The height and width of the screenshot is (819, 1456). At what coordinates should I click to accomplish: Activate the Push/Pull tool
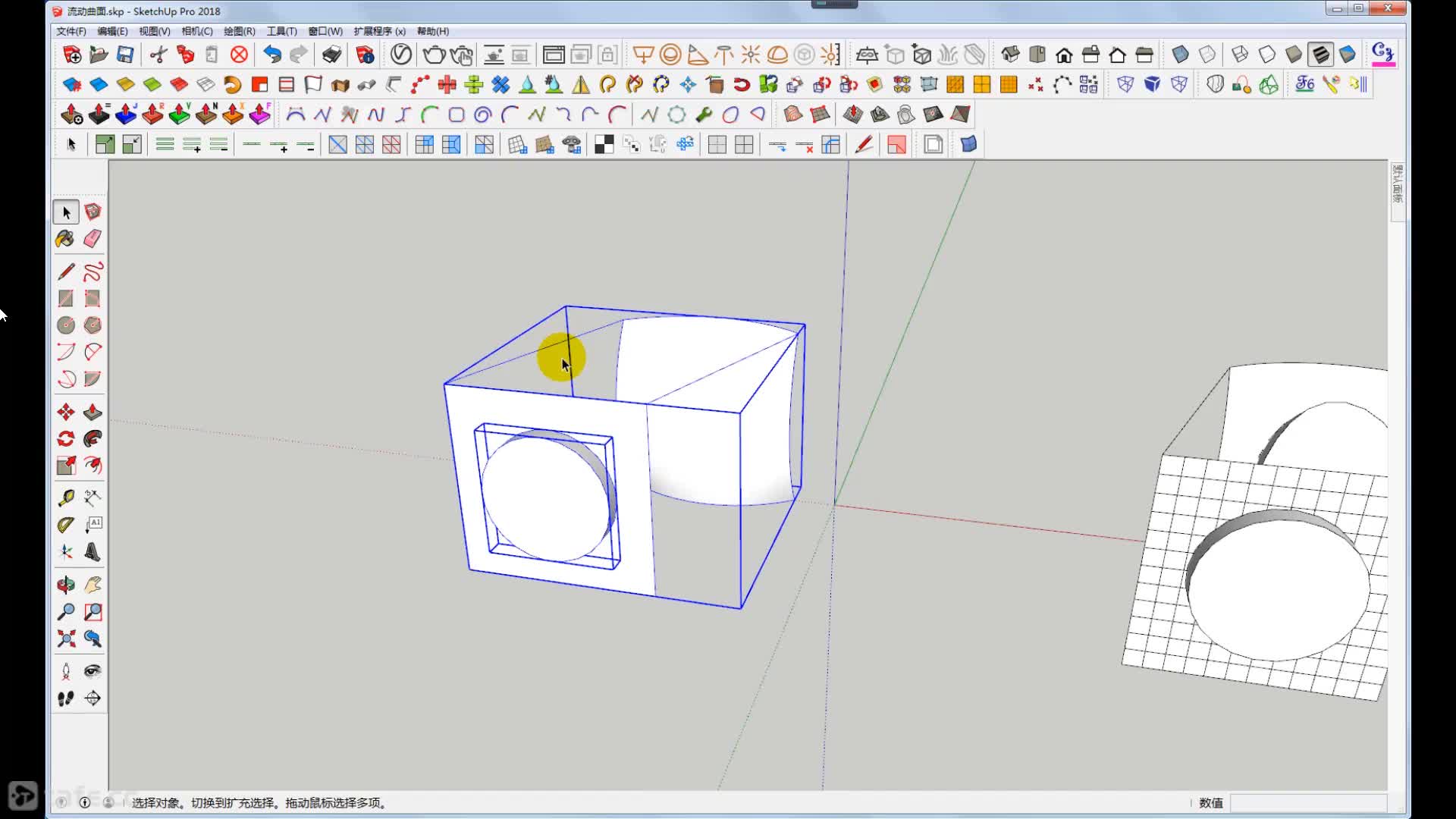(93, 412)
